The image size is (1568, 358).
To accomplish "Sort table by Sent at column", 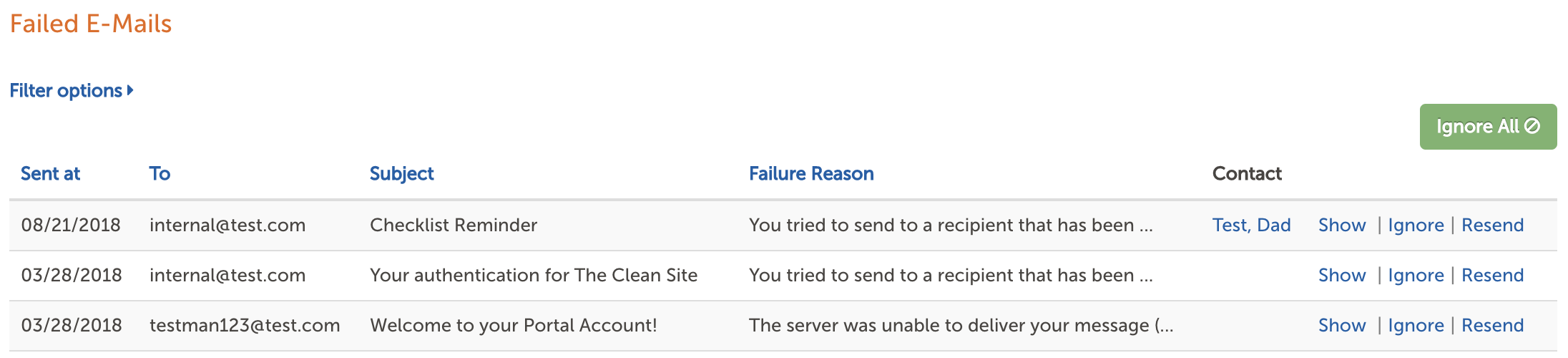I will [50, 174].
